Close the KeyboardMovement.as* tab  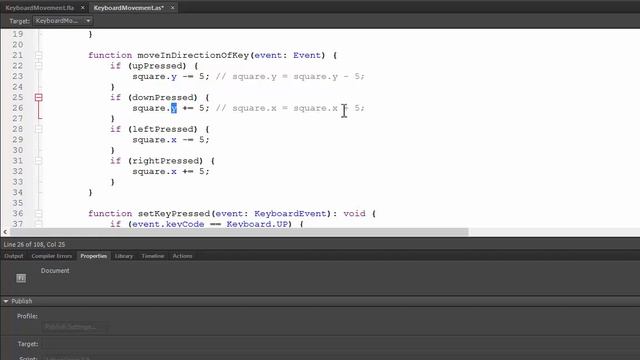173,7
